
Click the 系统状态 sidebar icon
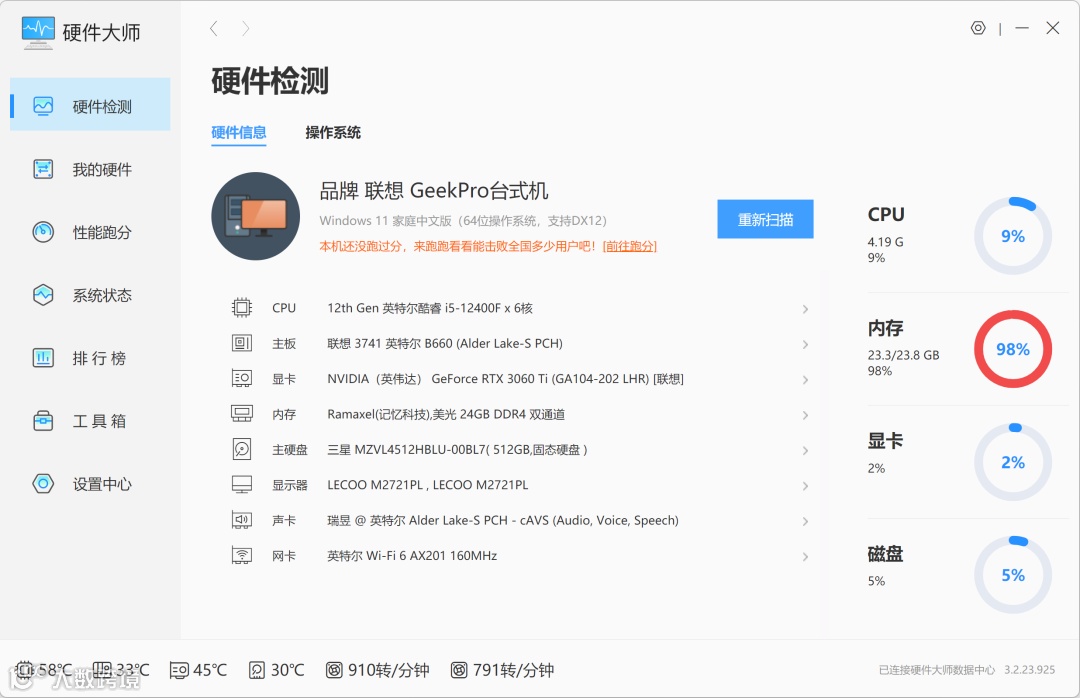point(43,295)
